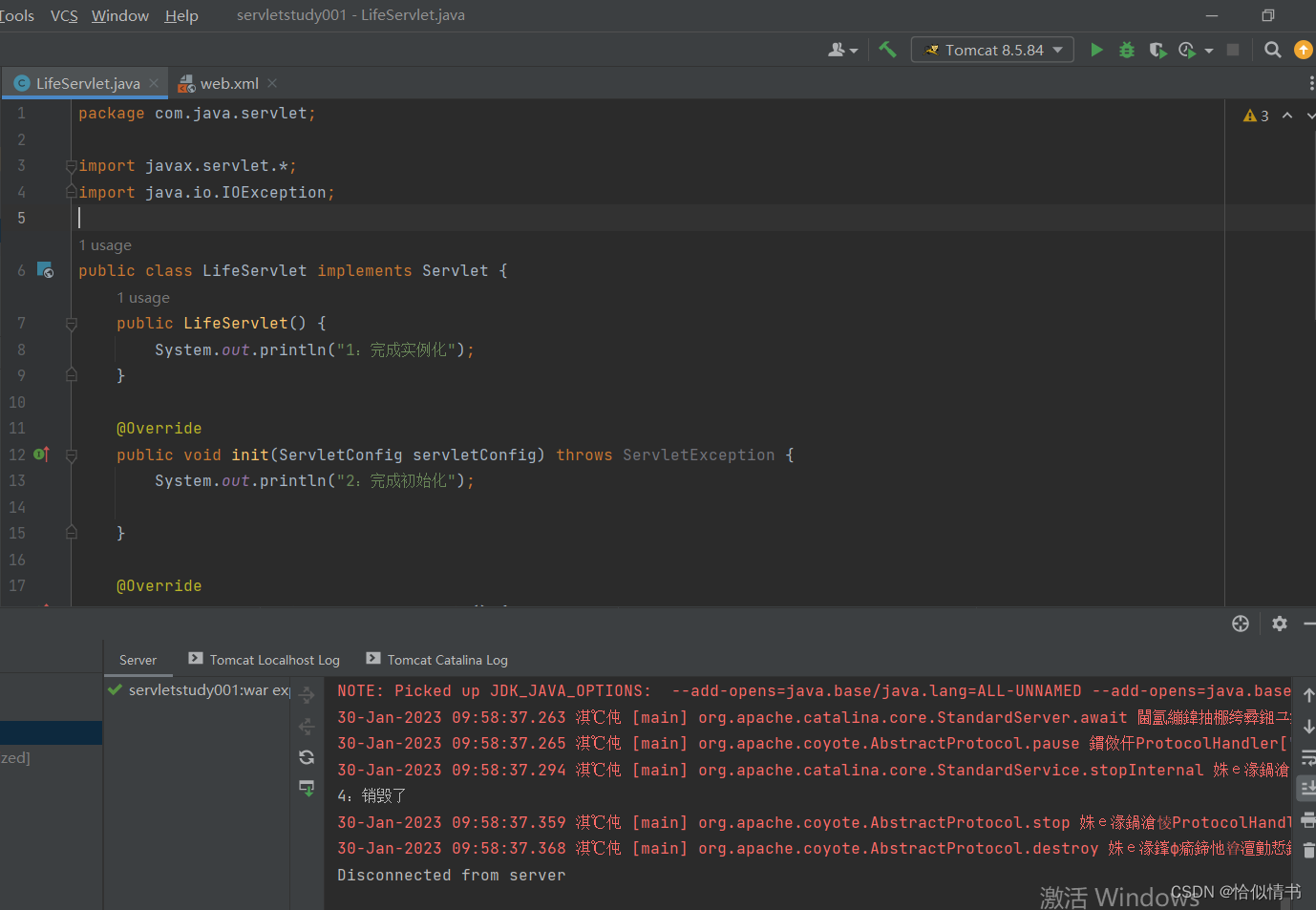Image resolution: width=1316 pixels, height=910 pixels.
Task: Open the Tools menu
Action: pyautogui.click(x=16, y=15)
